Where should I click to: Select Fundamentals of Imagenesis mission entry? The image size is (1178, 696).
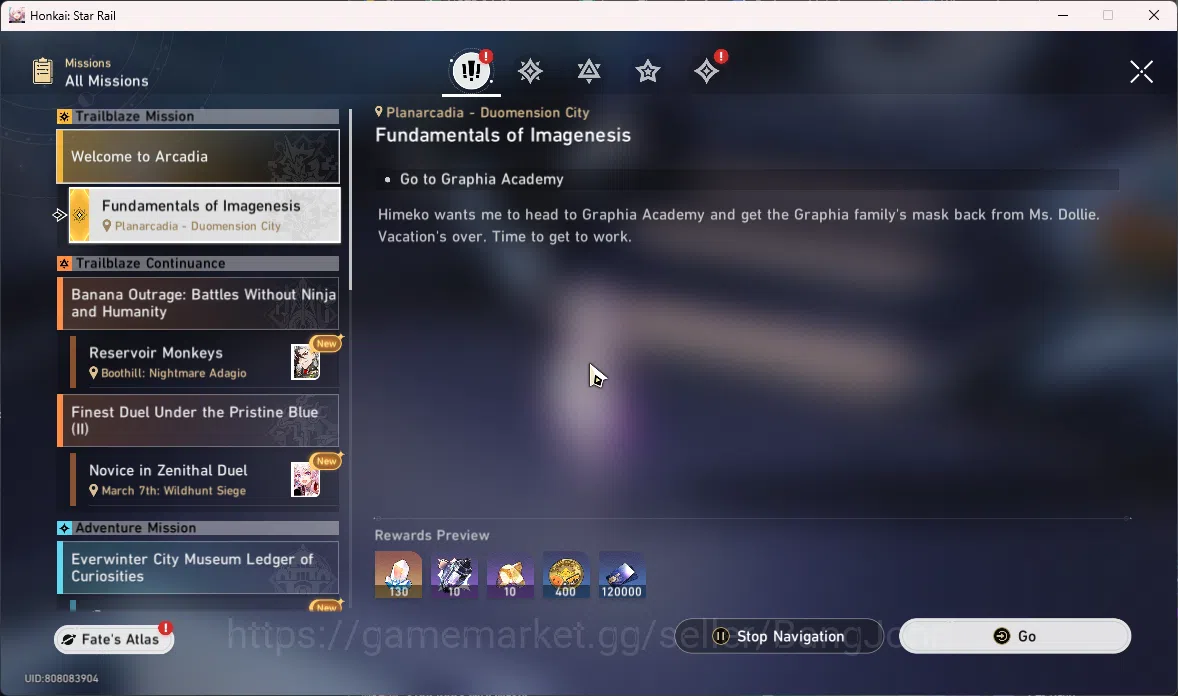coord(204,215)
